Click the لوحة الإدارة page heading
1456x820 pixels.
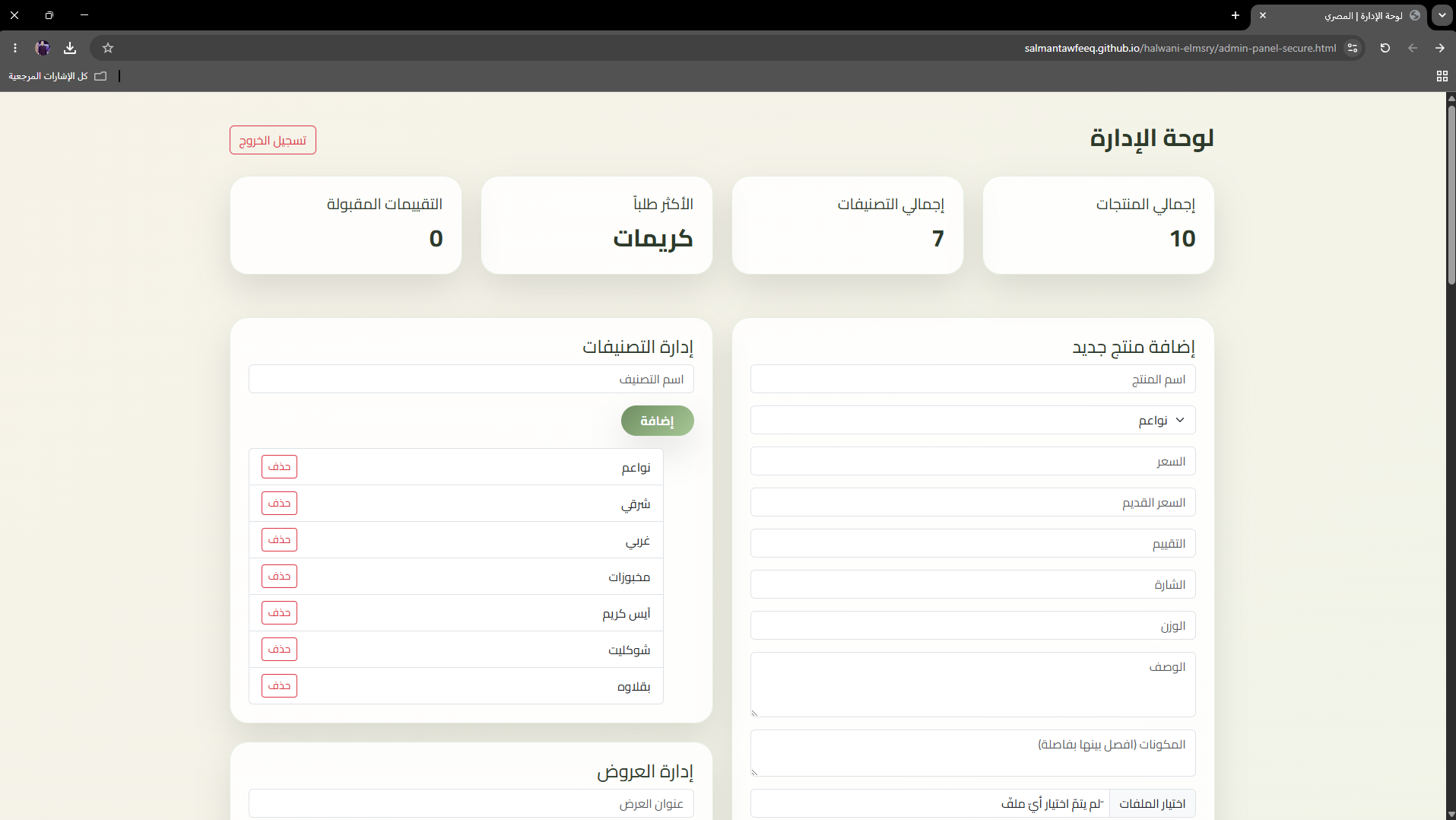coord(1151,138)
